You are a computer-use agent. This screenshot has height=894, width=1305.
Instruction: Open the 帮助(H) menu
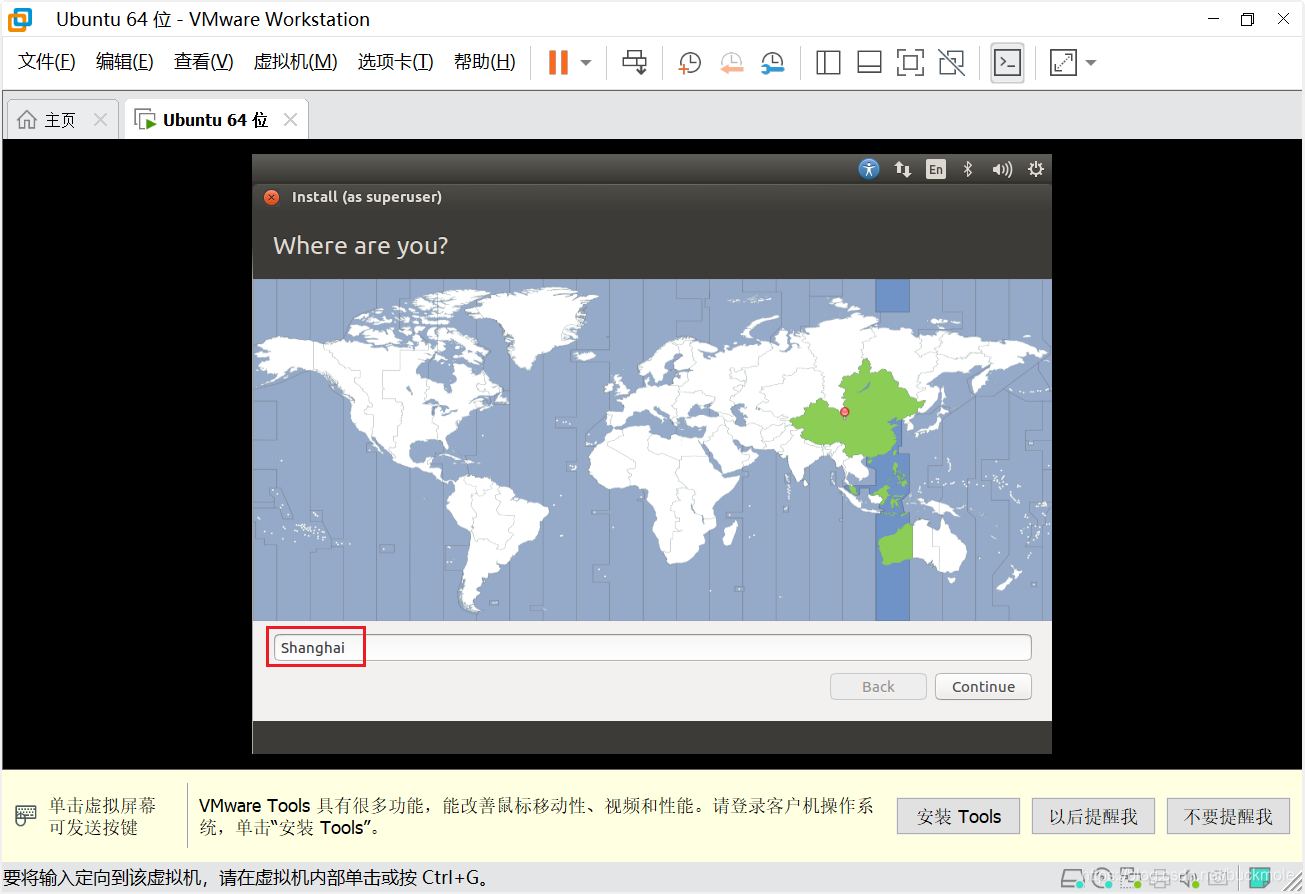(485, 62)
